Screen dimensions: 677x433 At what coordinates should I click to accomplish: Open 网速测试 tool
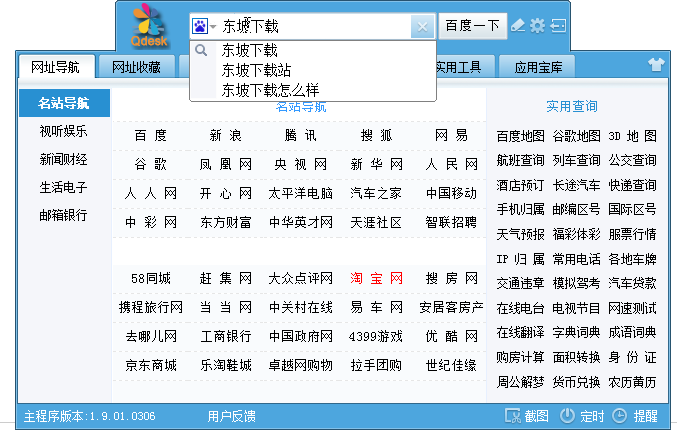click(x=633, y=308)
